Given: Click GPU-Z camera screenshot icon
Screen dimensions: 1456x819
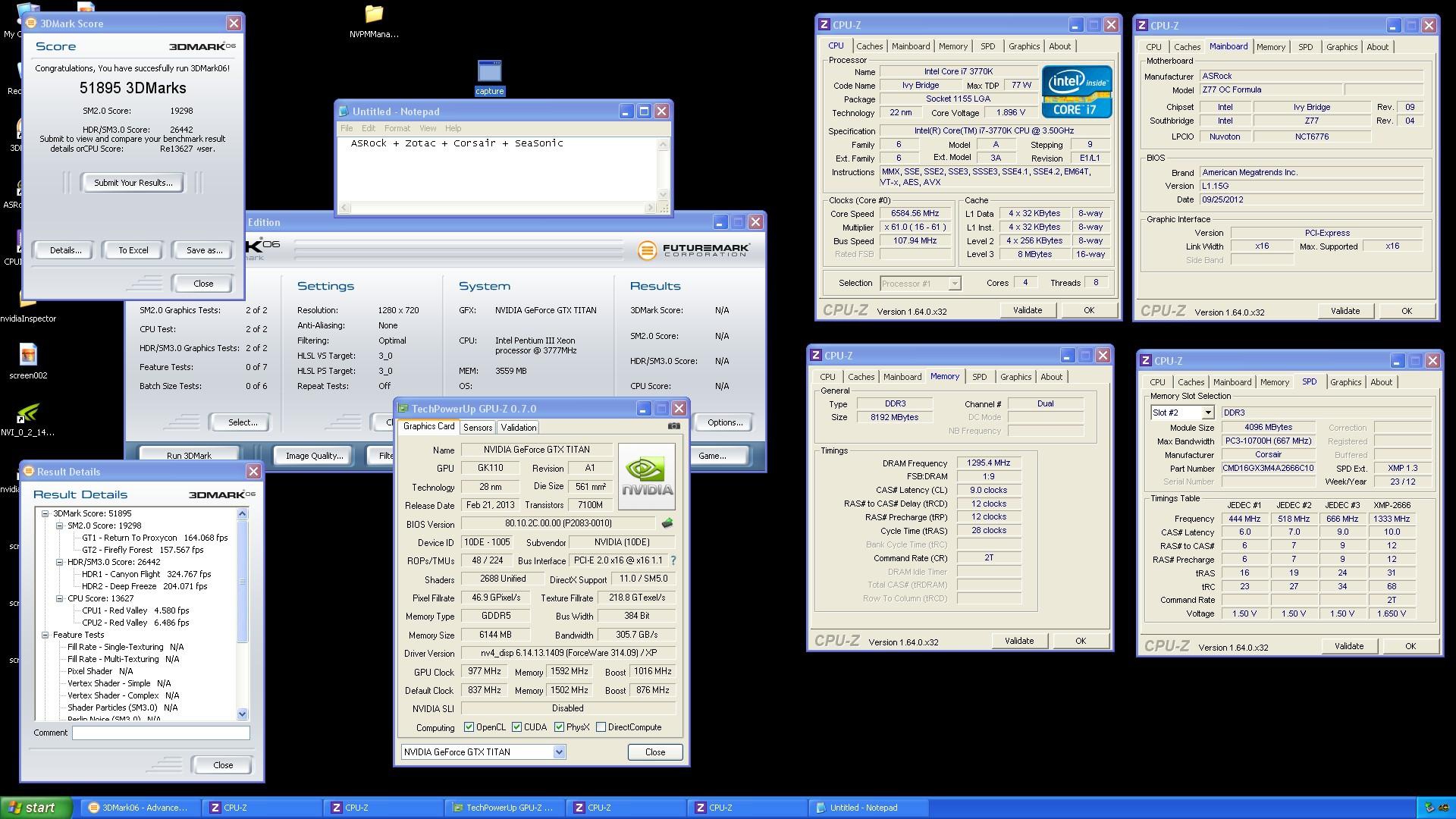Looking at the screenshot, I should point(673,426).
